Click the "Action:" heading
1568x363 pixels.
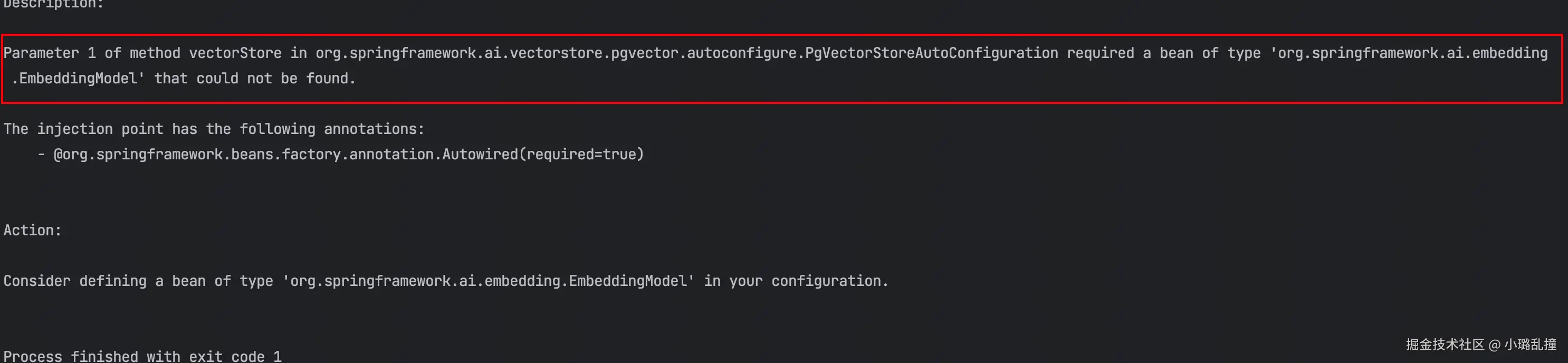pos(32,230)
